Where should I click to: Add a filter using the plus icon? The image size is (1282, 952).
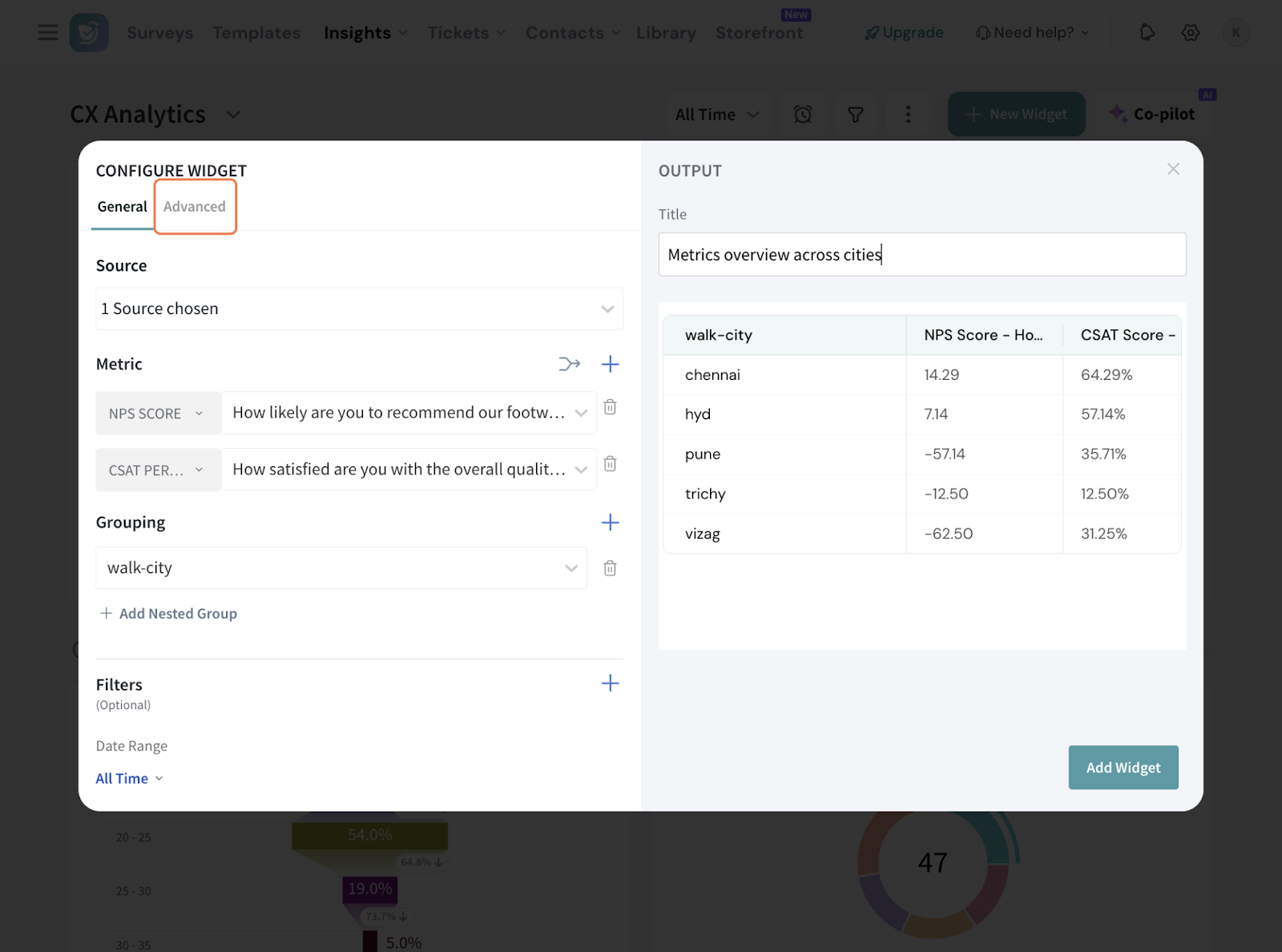[x=610, y=683]
